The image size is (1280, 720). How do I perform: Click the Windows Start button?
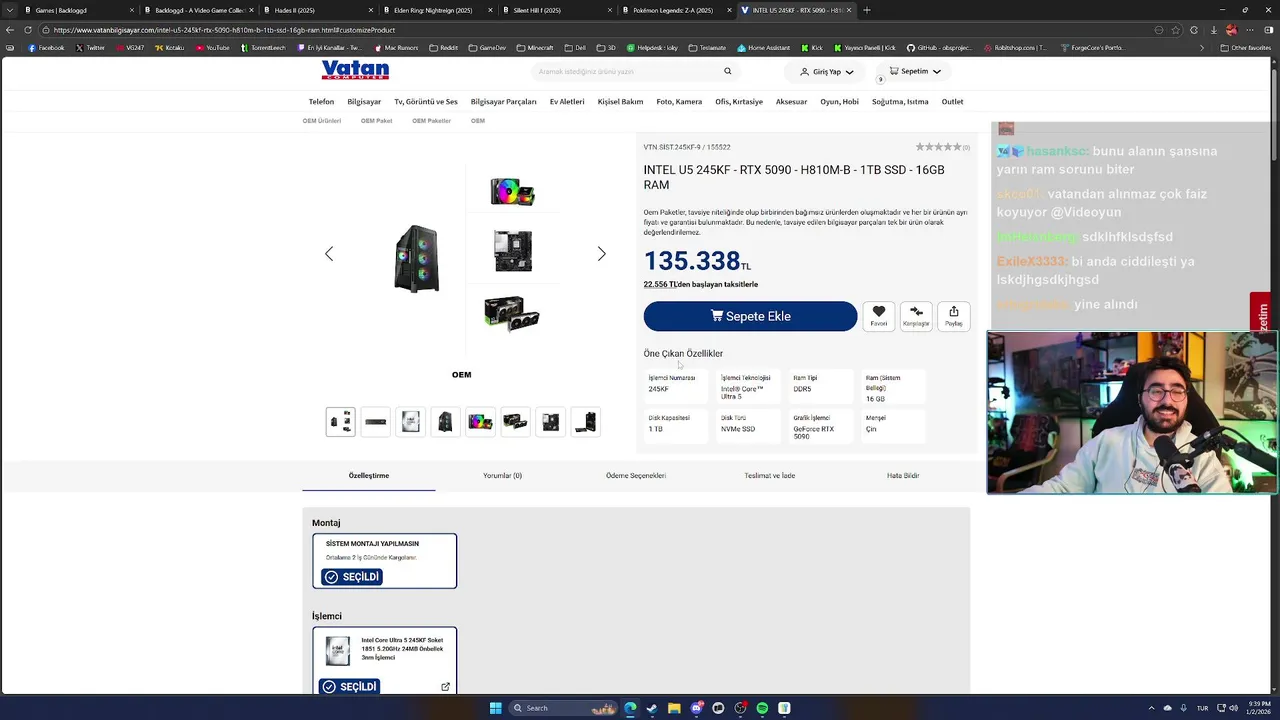point(495,708)
